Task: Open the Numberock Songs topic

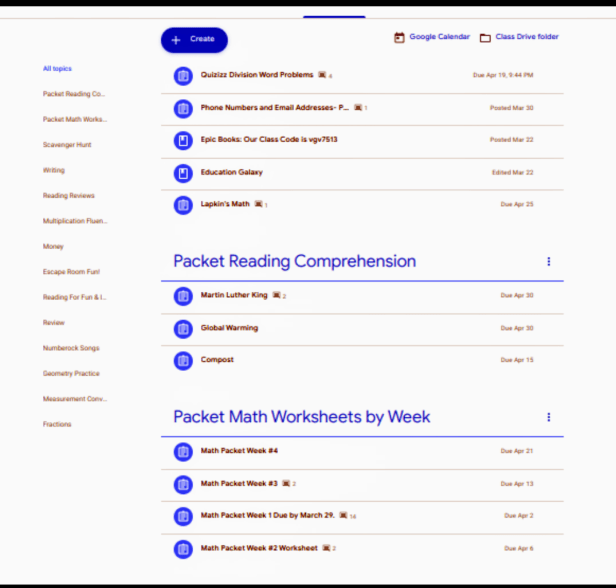Action: (71, 348)
